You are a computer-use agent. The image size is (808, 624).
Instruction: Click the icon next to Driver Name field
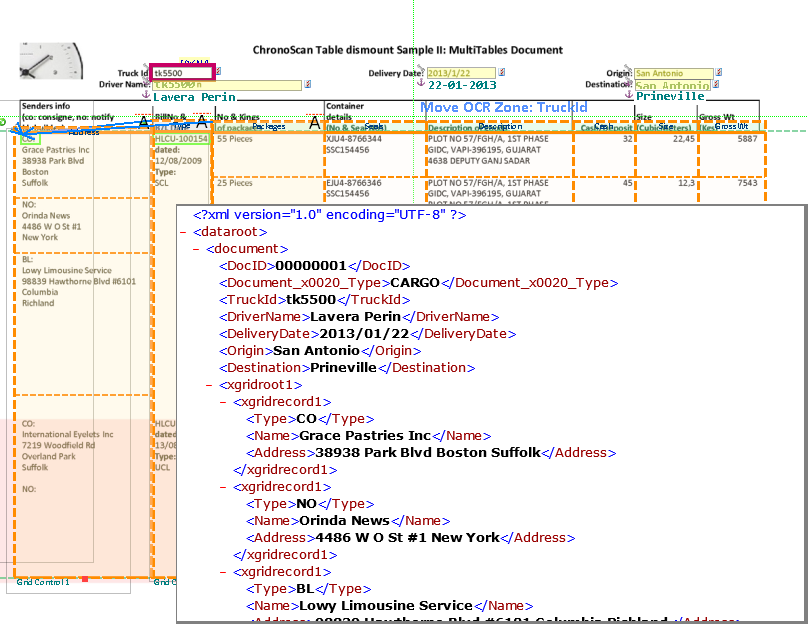pyautogui.click(x=308, y=83)
